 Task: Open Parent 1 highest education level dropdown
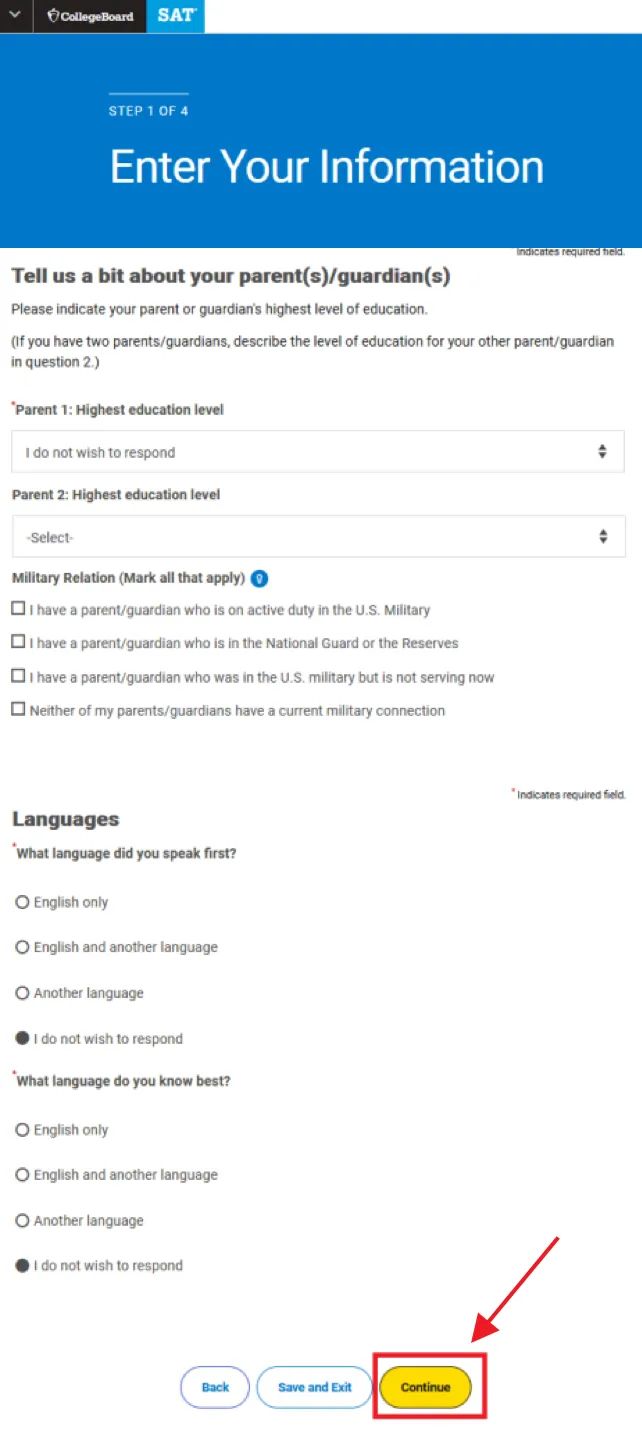pos(318,452)
